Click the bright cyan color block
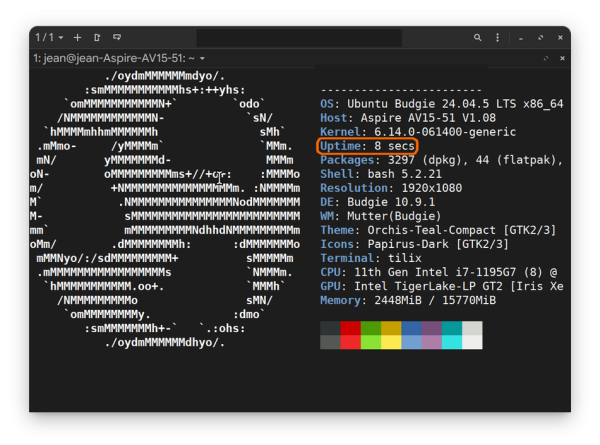 tap(452, 342)
